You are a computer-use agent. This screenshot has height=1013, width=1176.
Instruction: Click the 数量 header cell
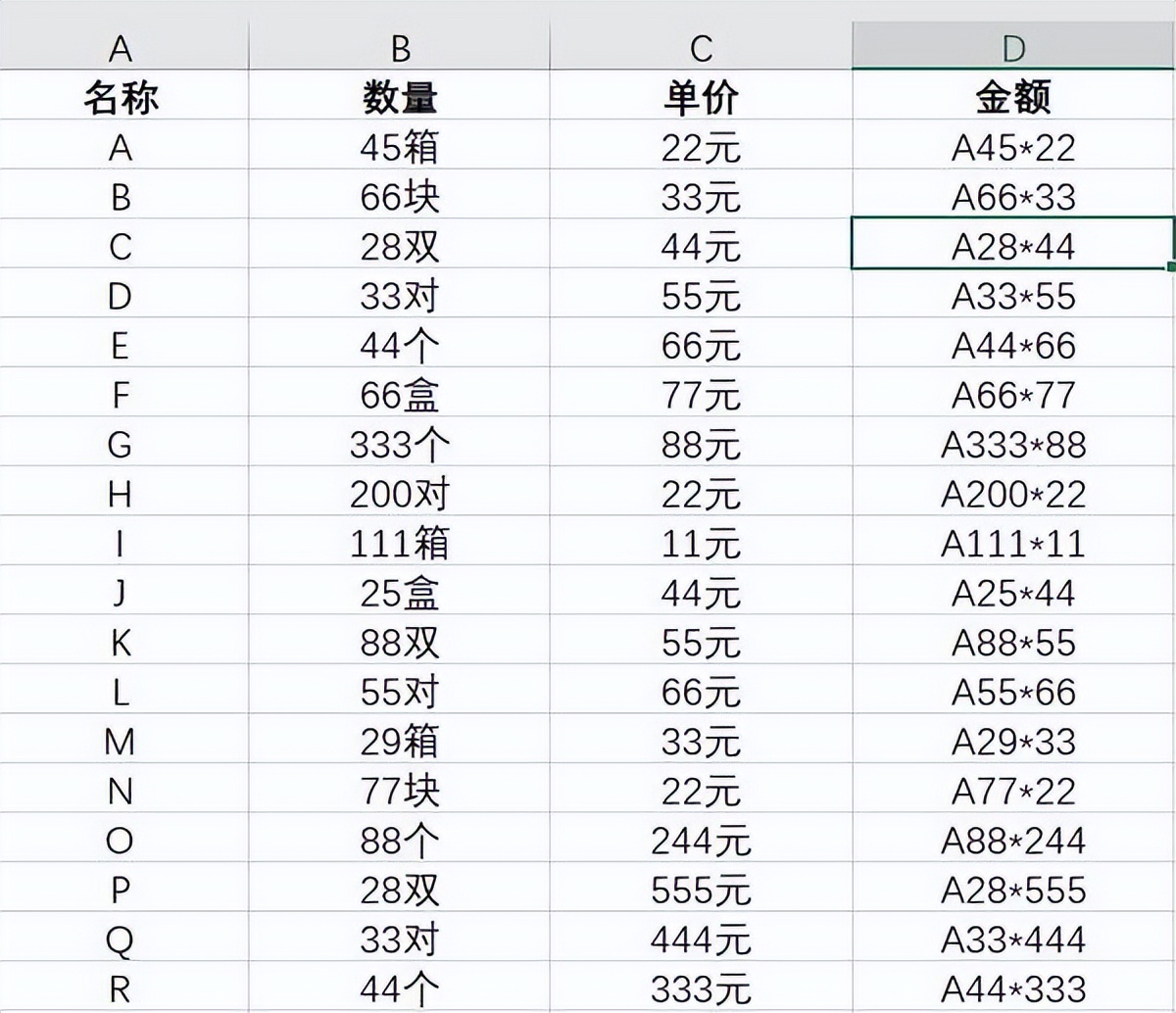[399, 95]
